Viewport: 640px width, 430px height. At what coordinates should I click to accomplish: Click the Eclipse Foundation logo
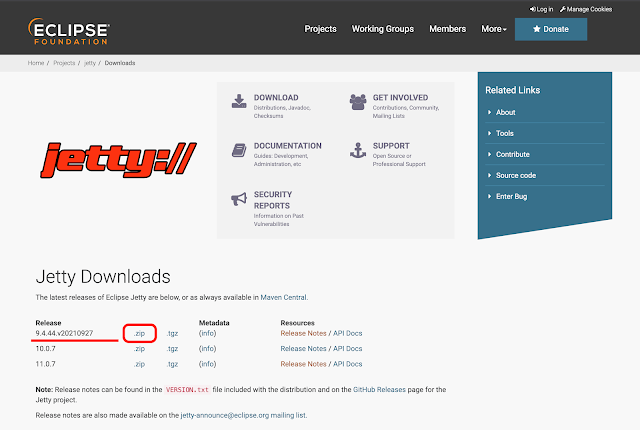click(69, 31)
